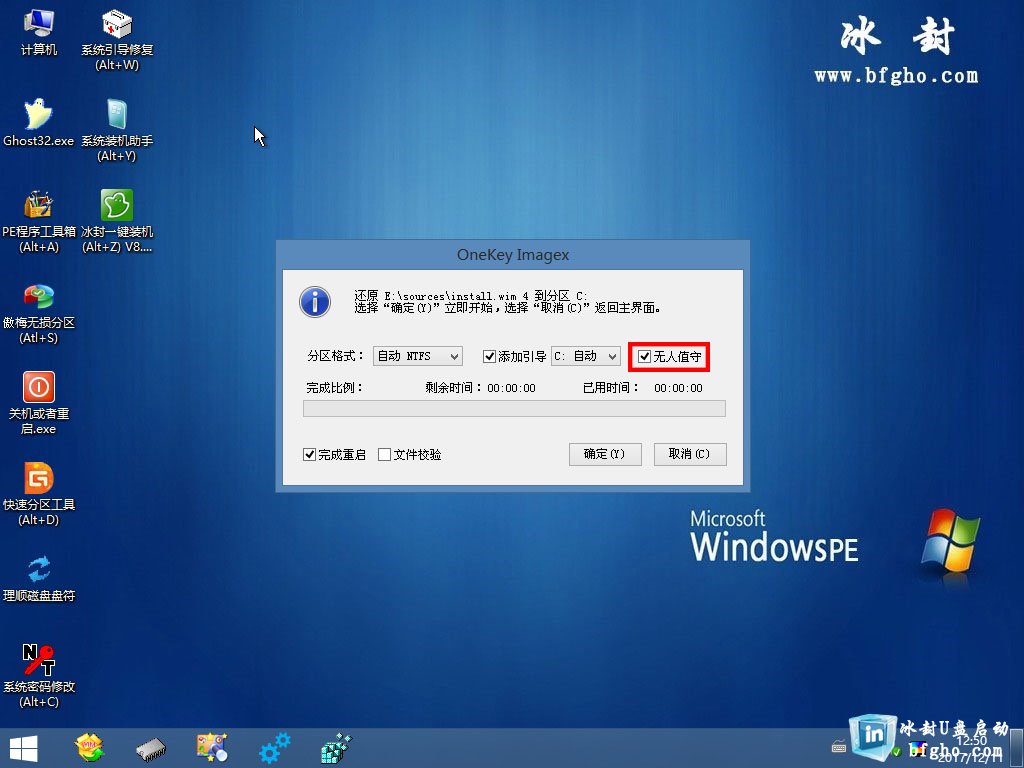1024x768 pixels.
Task: Click the restore progress bar
Action: tap(514, 408)
